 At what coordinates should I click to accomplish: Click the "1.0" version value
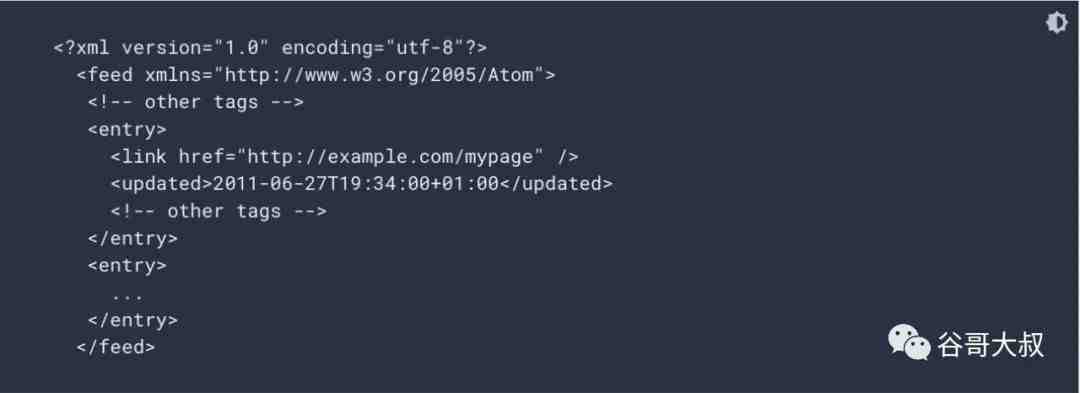click(242, 47)
